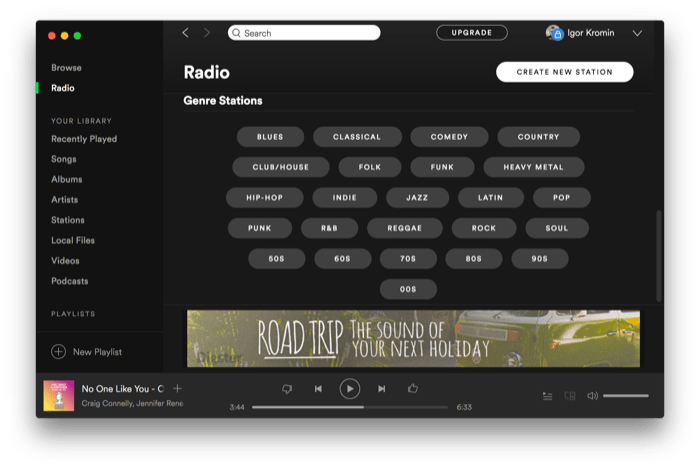Viewport: 700px width, 469px height.
Task: Open Artists in Your Library
Action: pyautogui.click(x=64, y=199)
